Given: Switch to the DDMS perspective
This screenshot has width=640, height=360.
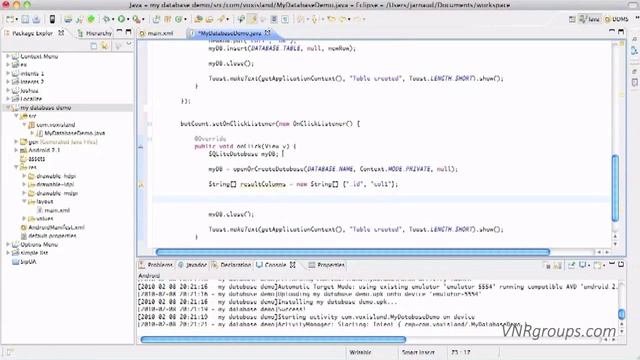Looking at the screenshot, I should 616,19.
